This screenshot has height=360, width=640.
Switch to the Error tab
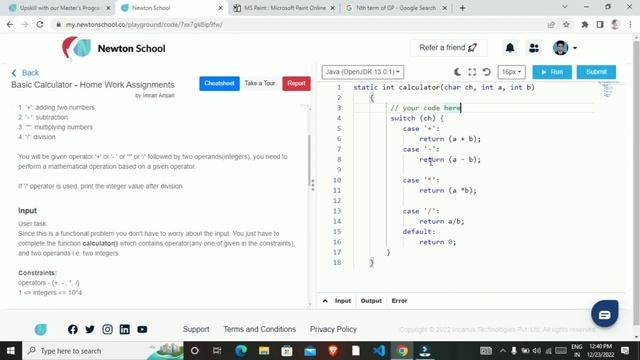click(399, 301)
